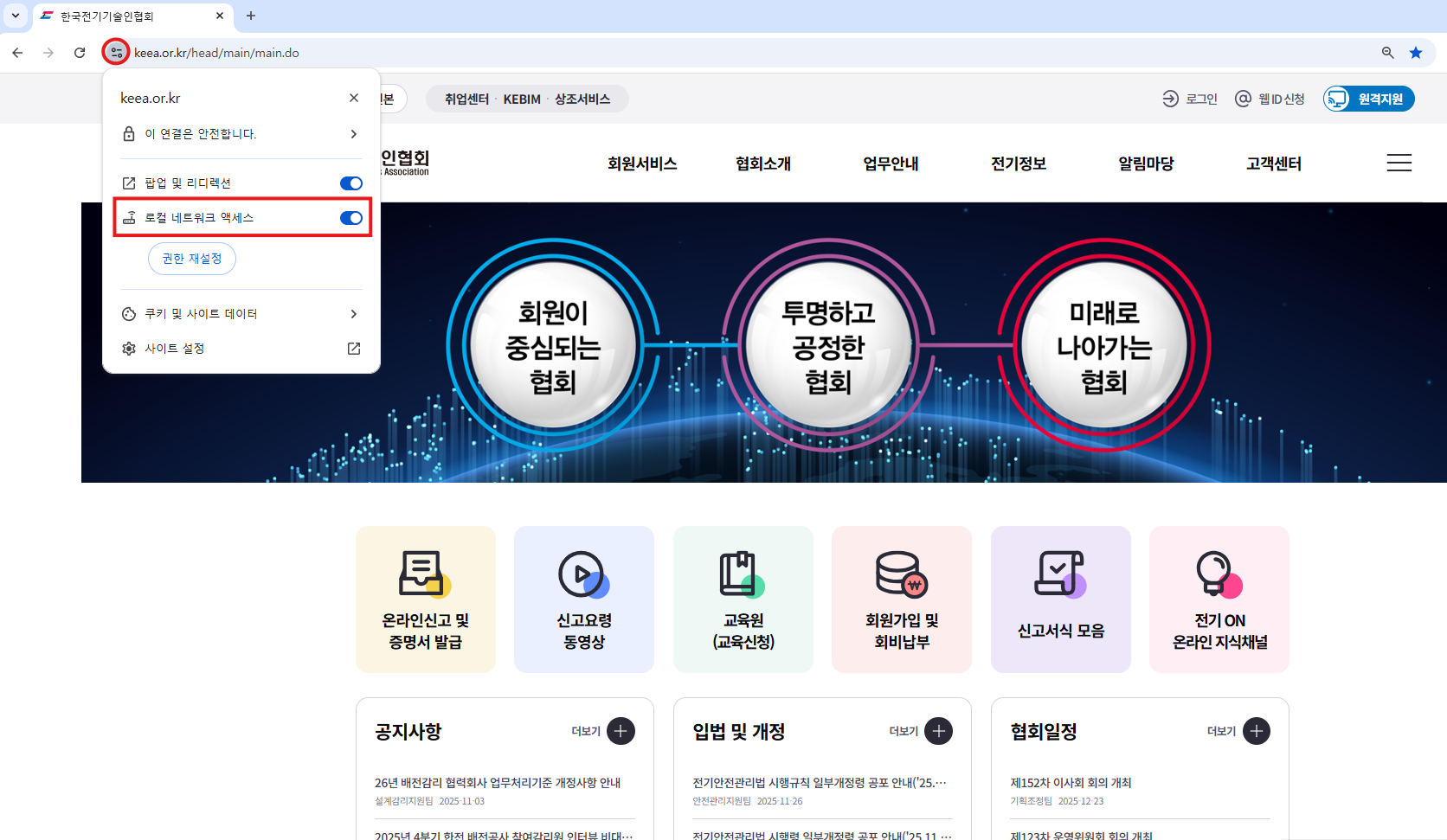Click the zoom magnifier icon in address bar
The image size is (1447, 840).
[x=1387, y=53]
